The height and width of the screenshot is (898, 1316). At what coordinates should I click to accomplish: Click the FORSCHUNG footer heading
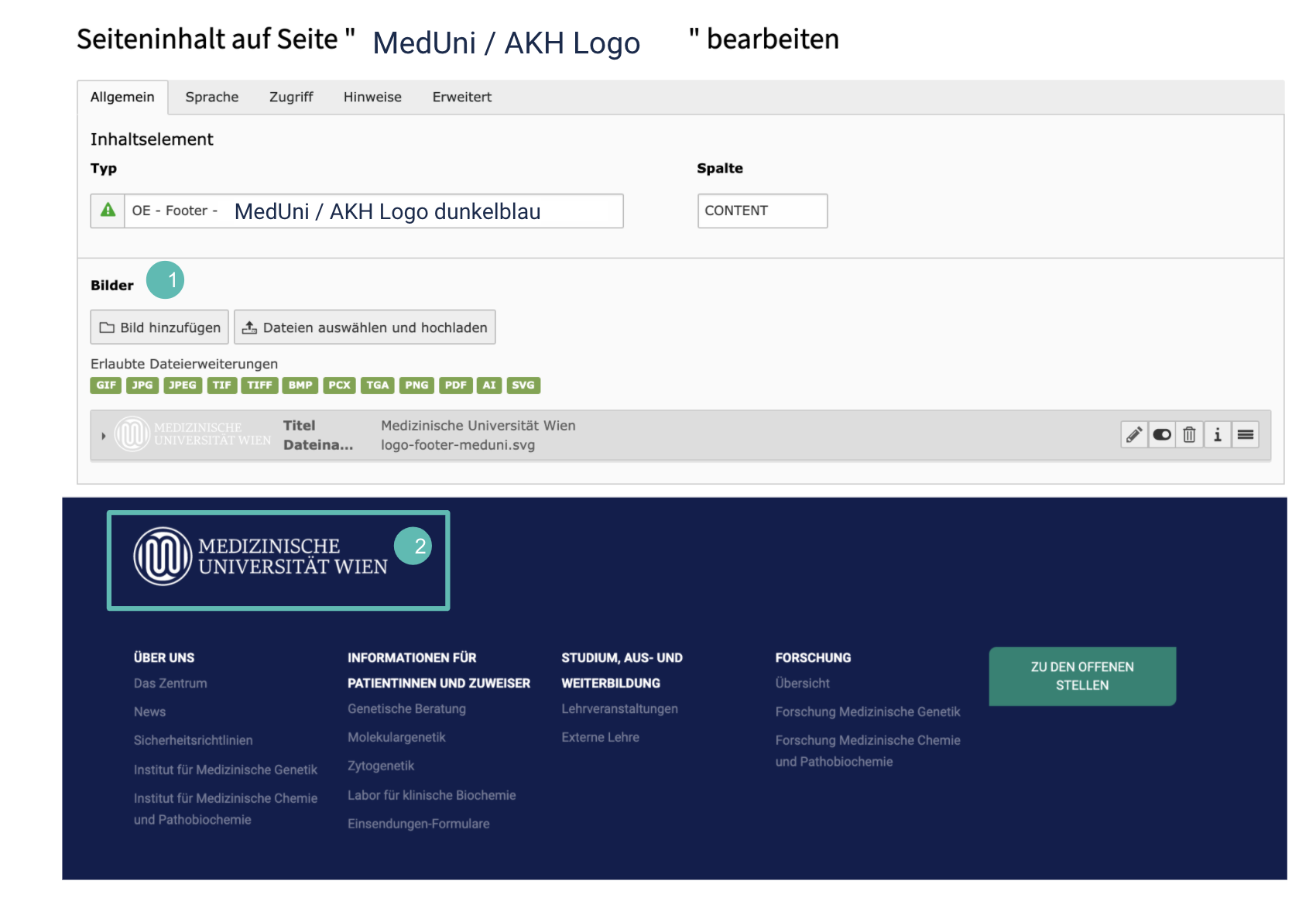coord(813,658)
